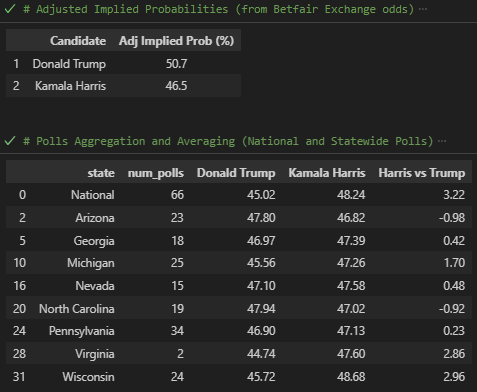477x392 pixels.
Task: Select the National polls row
Action: pyautogui.click(x=239, y=194)
